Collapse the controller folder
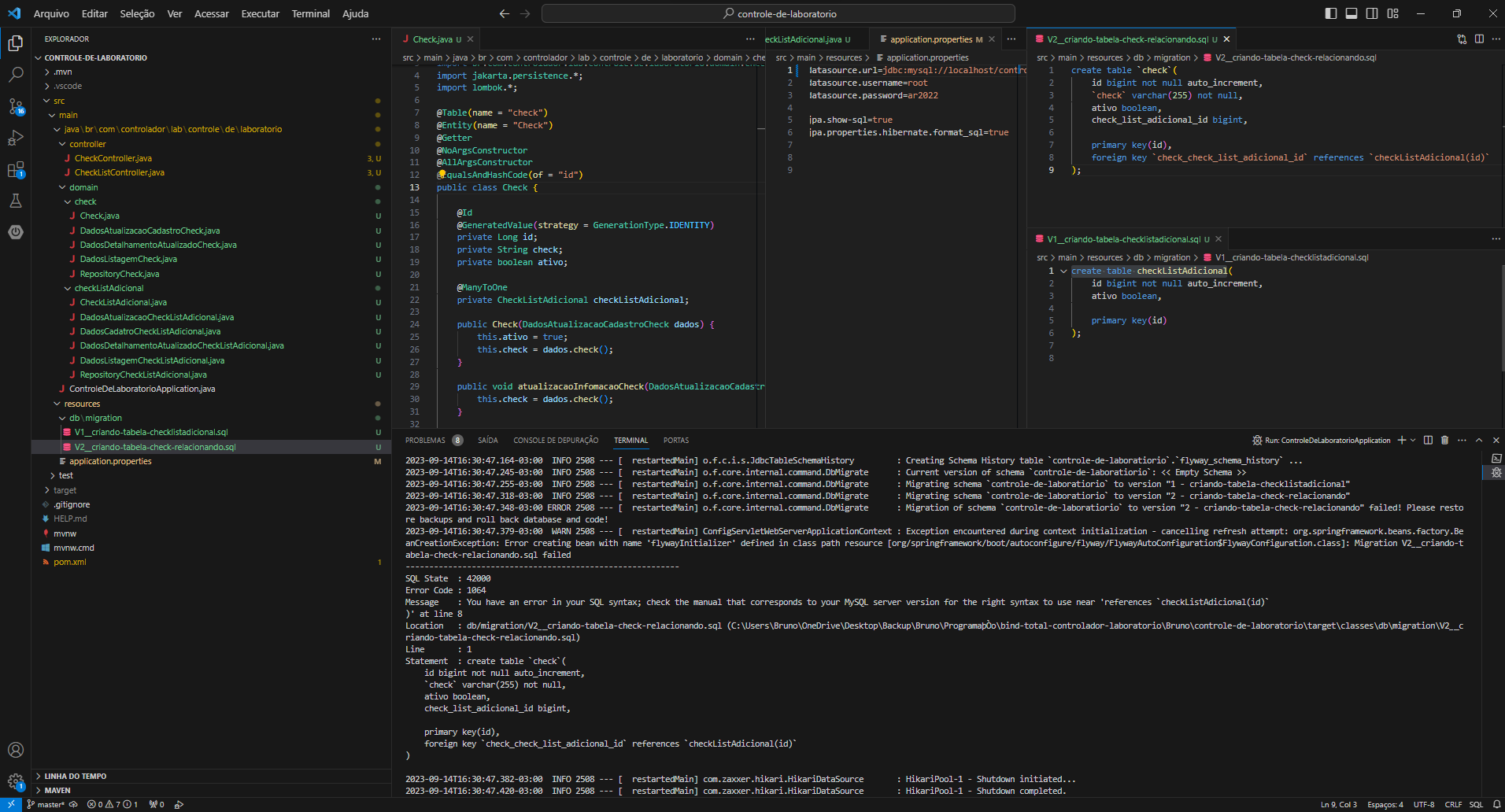 tap(87, 144)
